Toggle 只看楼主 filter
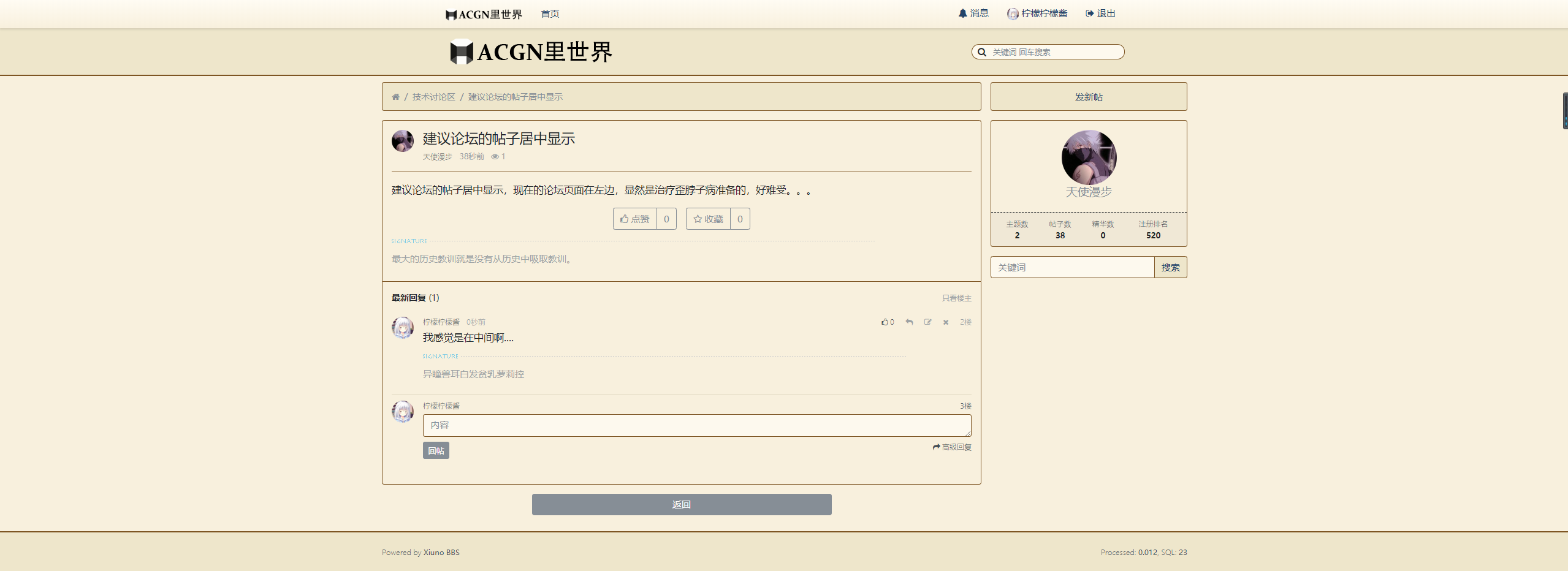Screen dimensions: 1568x571 click(957, 298)
